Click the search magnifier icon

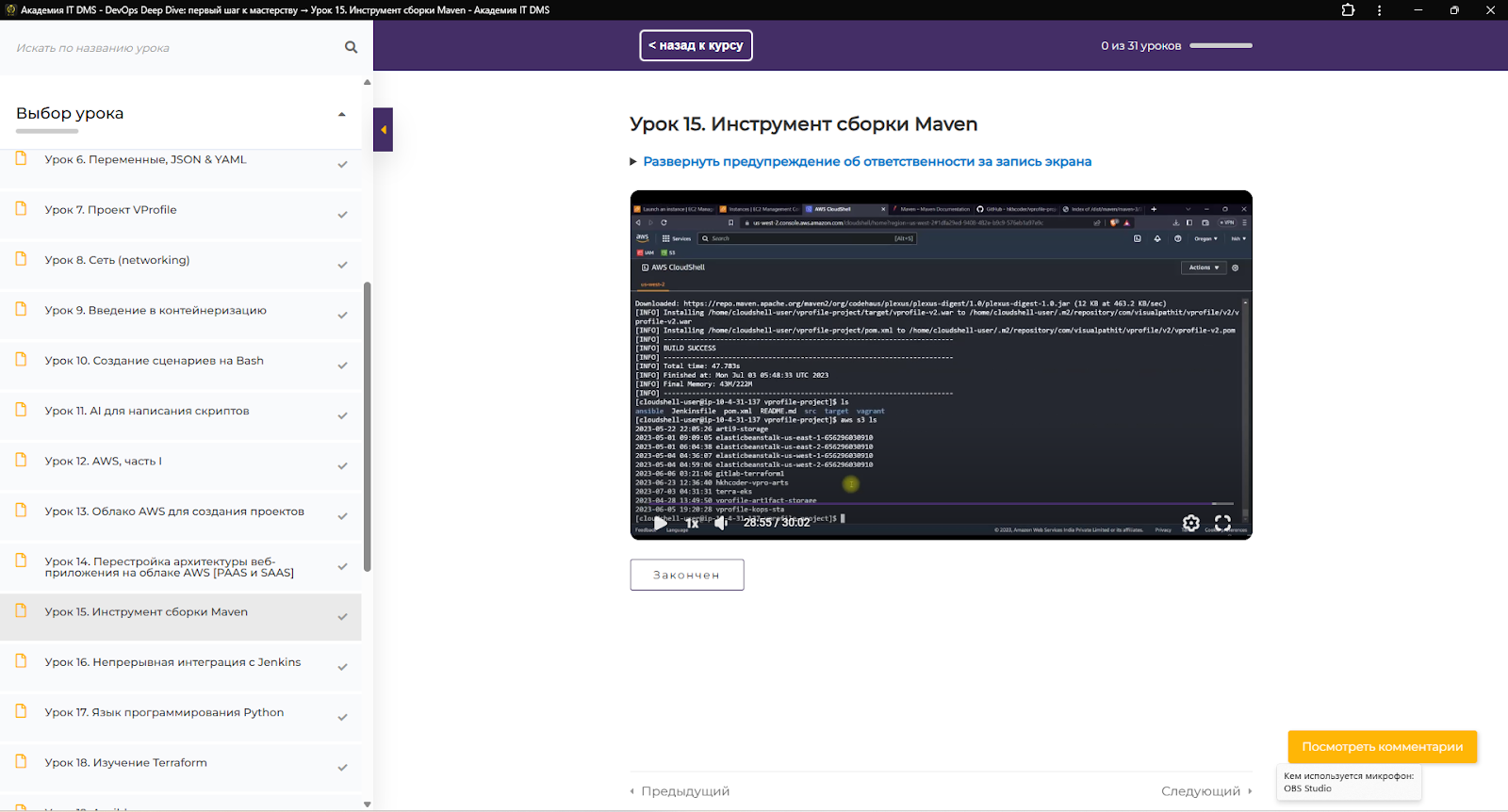(351, 47)
